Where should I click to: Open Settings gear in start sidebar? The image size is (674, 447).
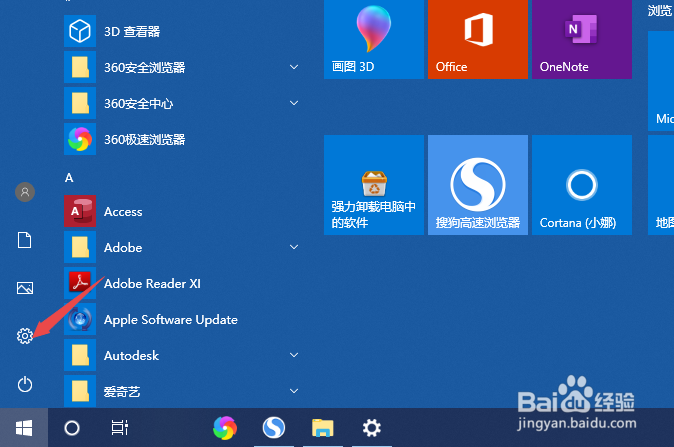tap(25, 336)
